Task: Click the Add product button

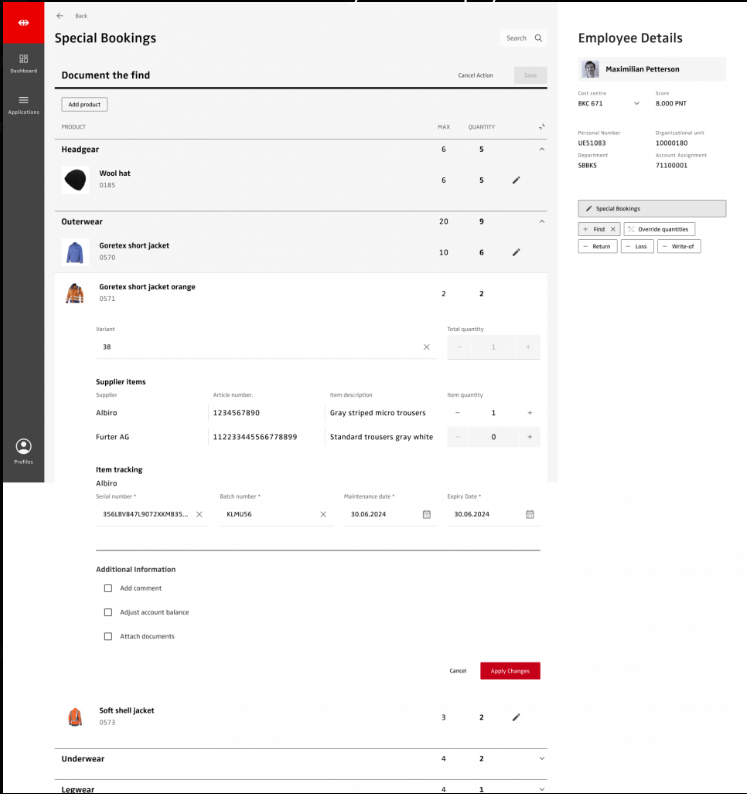Action: point(84,104)
